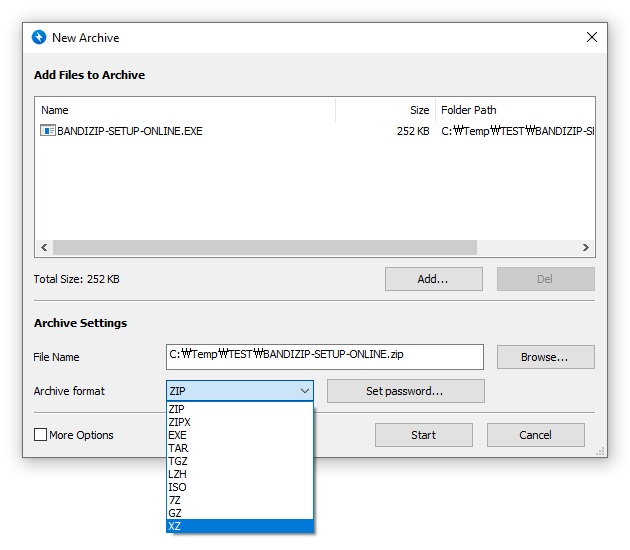Choose ISO in the dropdown list

(239, 487)
